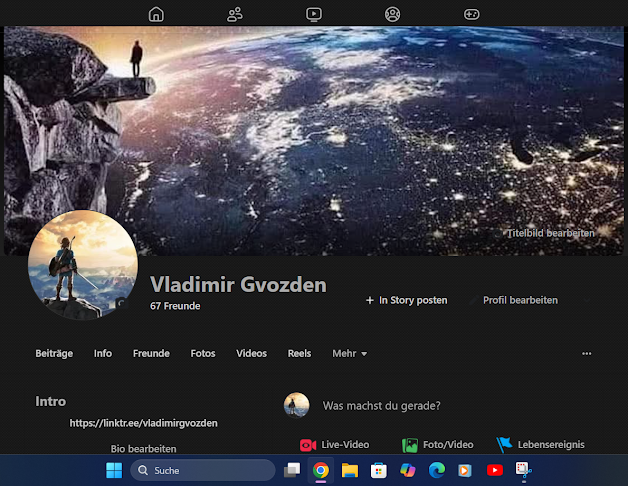Click the camera icon on profile picture
This screenshot has height=486, width=628.
coord(121,303)
